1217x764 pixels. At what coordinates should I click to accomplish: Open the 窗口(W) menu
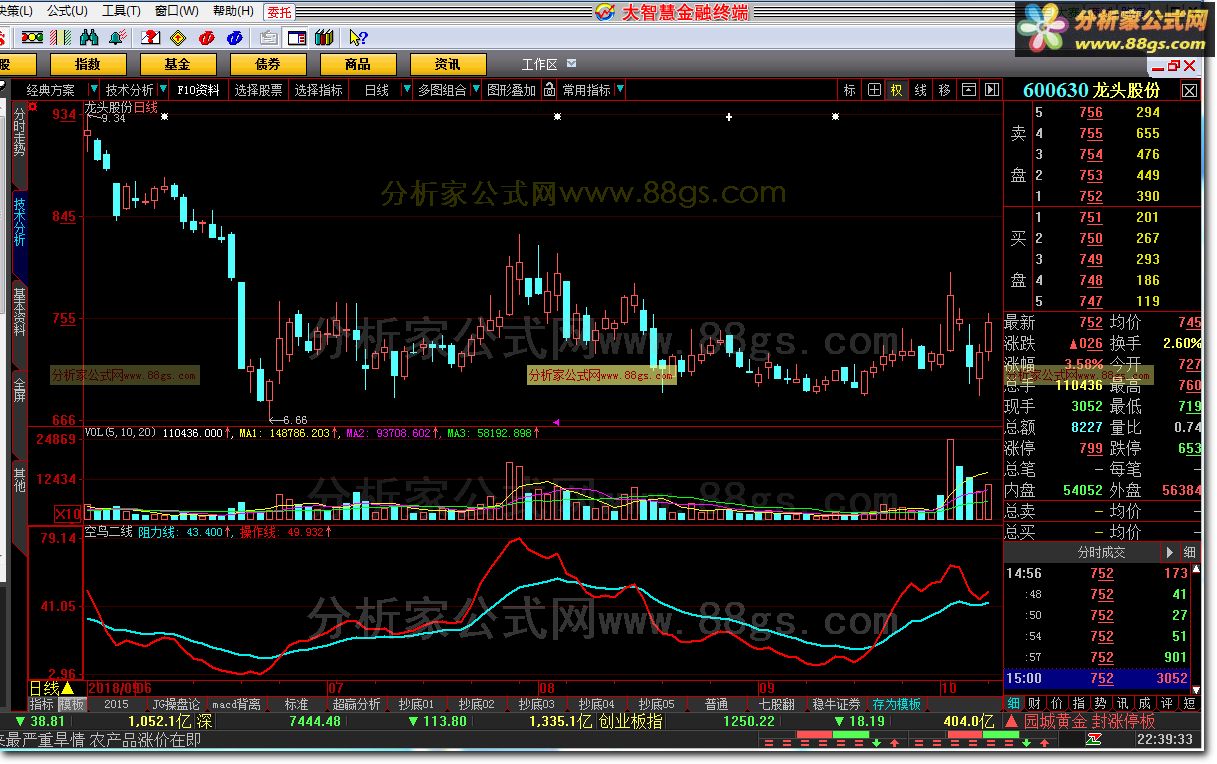click(x=176, y=11)
